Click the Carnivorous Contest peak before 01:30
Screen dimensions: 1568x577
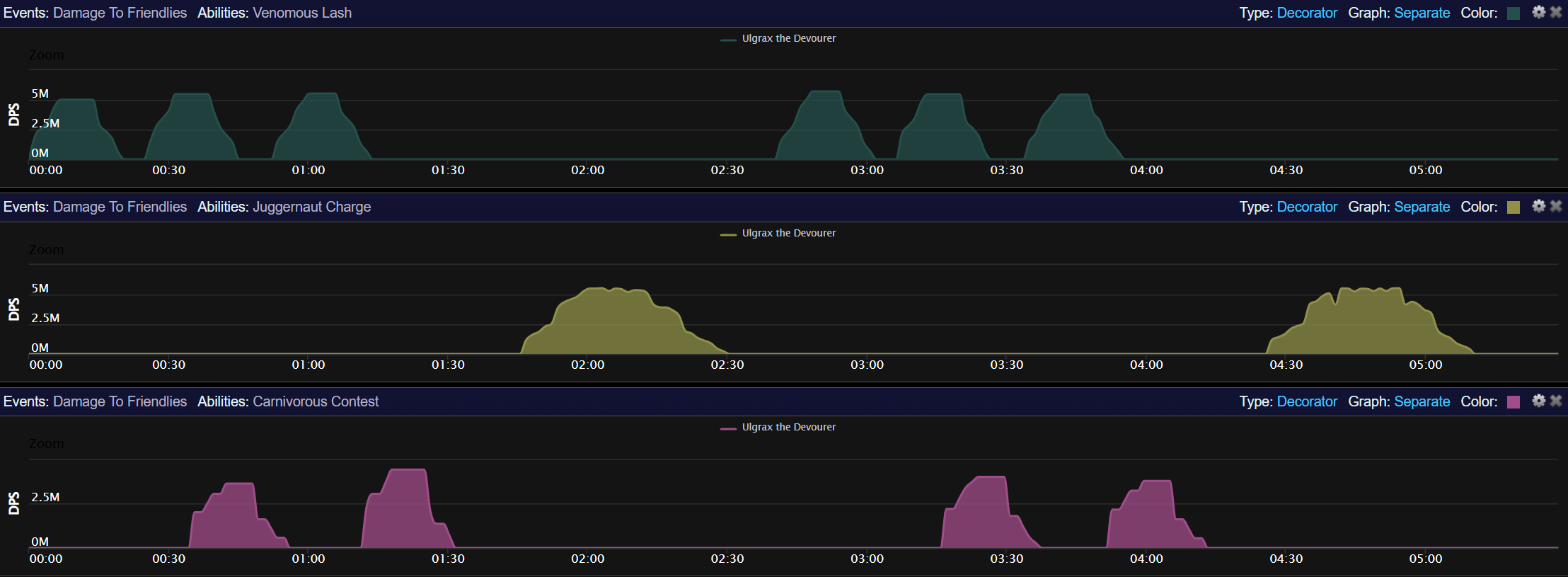pyautogui.click(x=408, y=510)
